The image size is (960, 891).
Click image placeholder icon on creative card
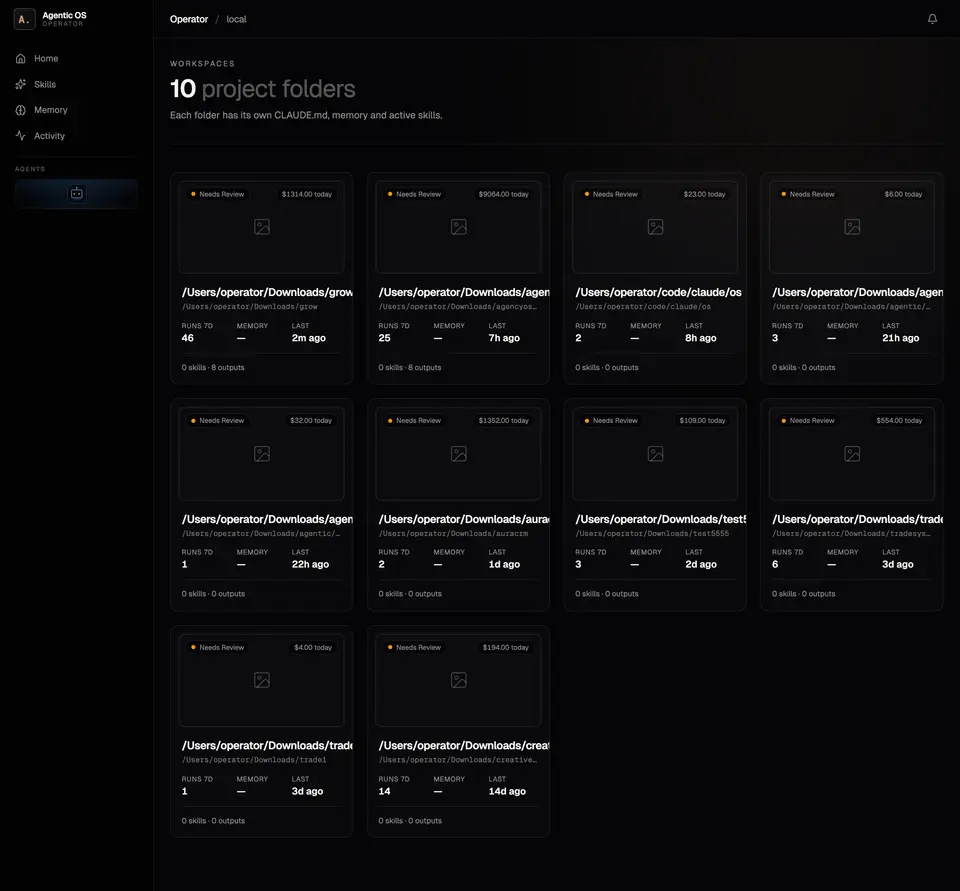tap(459, 680)
